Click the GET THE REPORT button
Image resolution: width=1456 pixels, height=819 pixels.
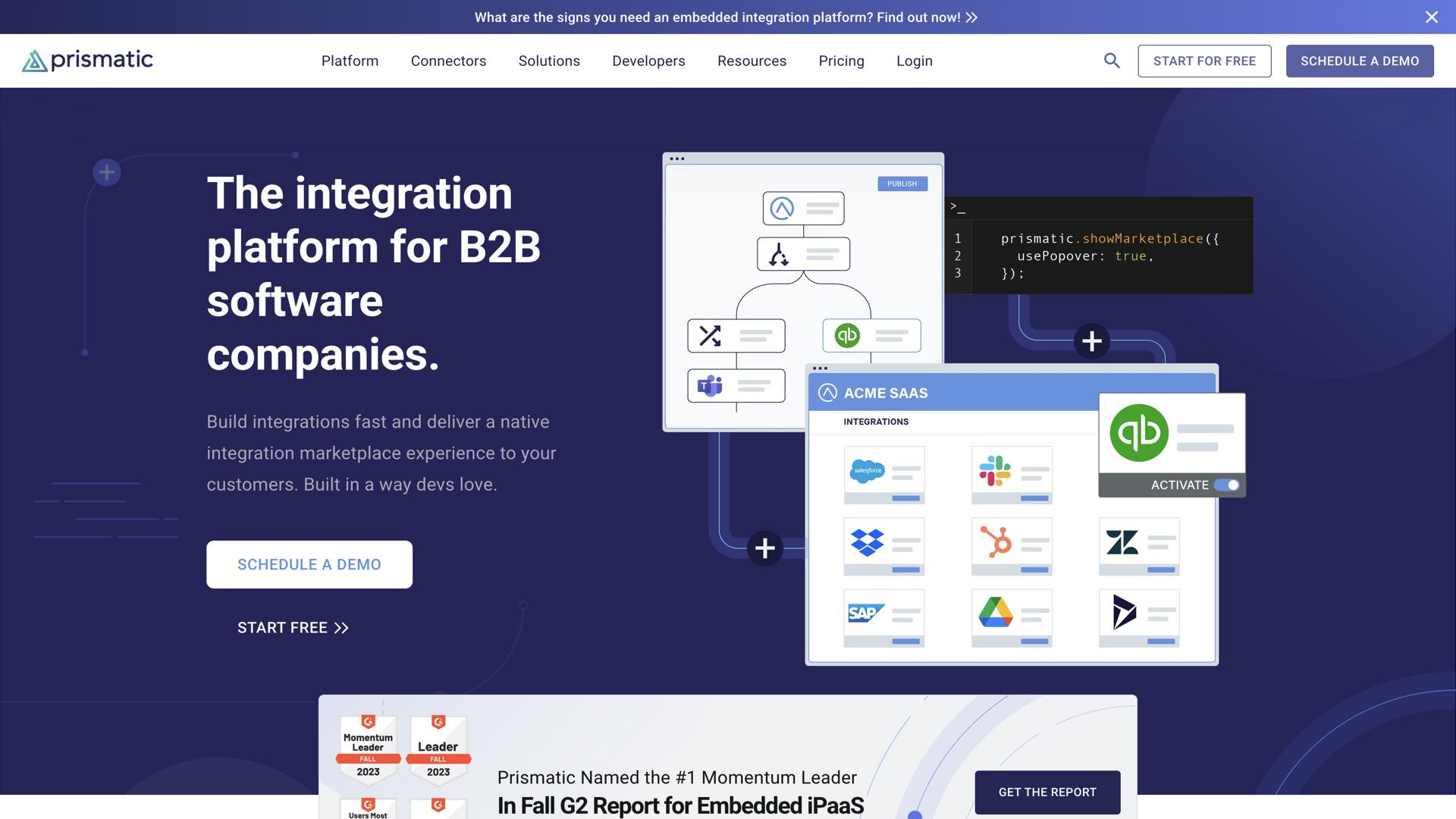click(x=1047, y=792)
